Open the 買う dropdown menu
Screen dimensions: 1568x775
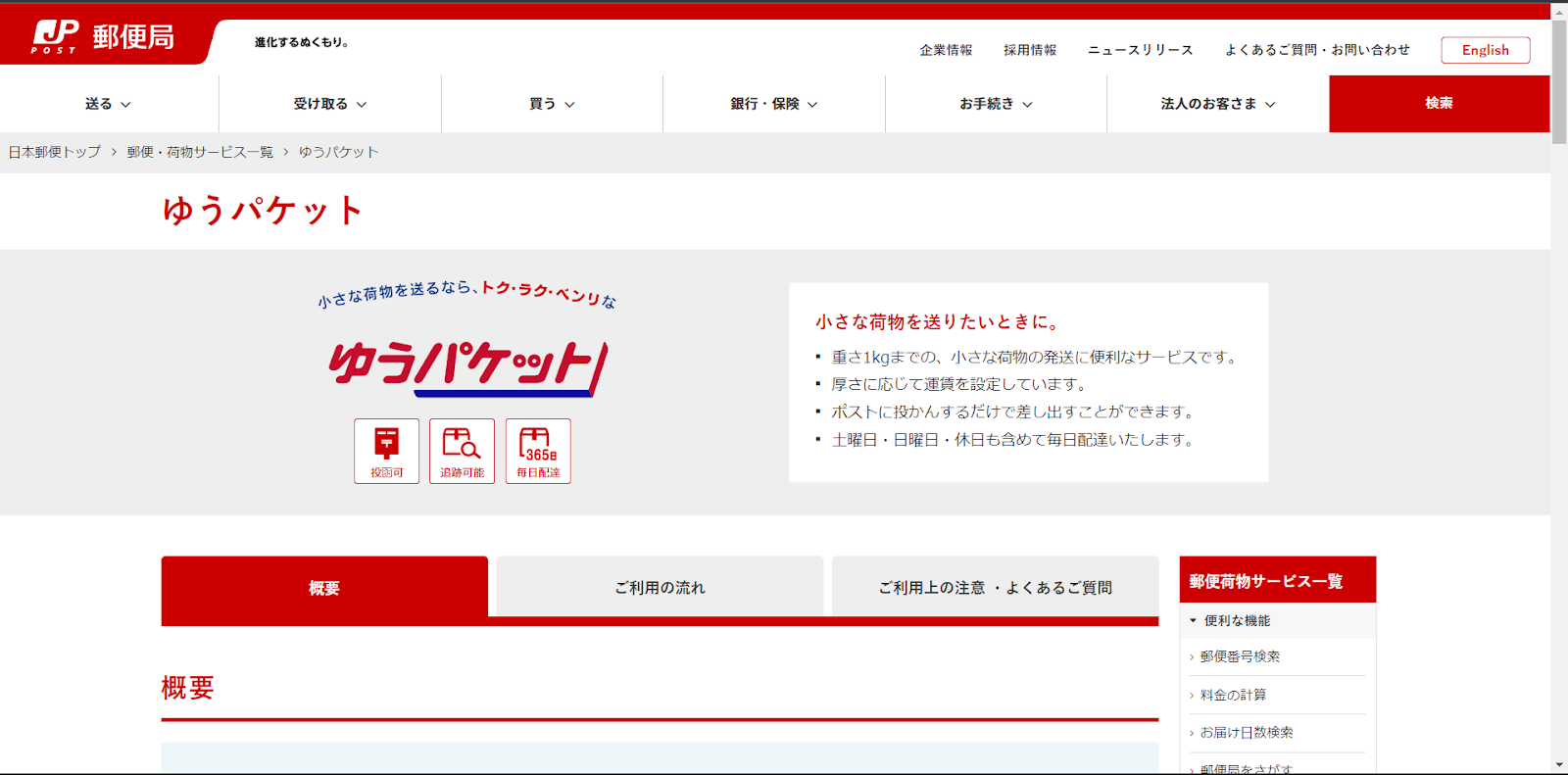point(552,104)
